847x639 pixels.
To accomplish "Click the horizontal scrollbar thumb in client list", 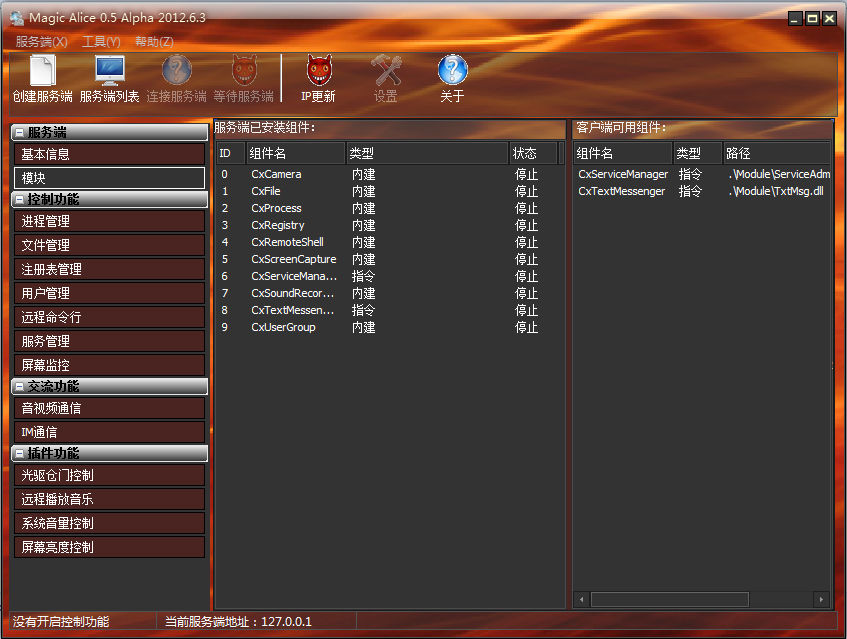I will [x=670, y=599].
